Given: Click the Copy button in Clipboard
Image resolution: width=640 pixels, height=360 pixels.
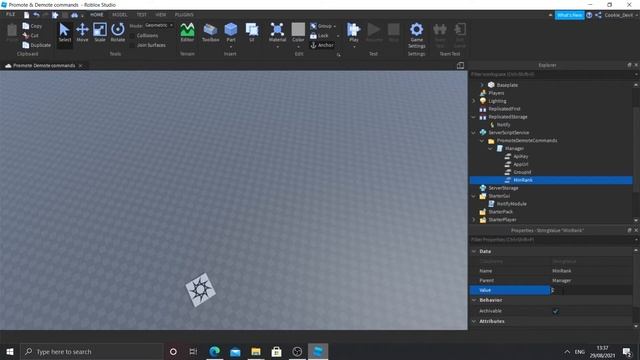Looking at the screenshot, I should tap(32, 26).
